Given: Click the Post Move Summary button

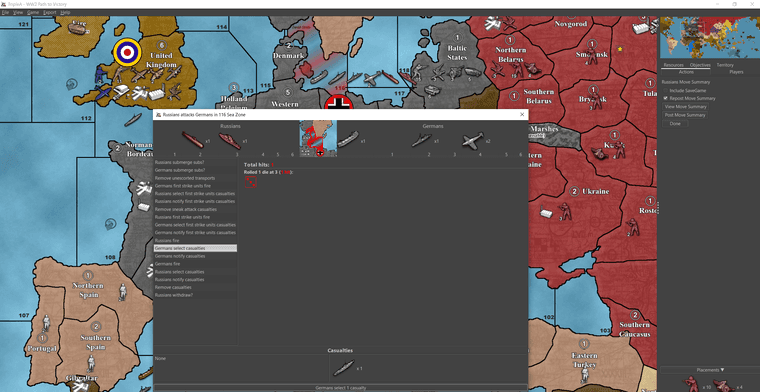Looking at the screenshot, I should pyautogui.click(x=685, y=115).
